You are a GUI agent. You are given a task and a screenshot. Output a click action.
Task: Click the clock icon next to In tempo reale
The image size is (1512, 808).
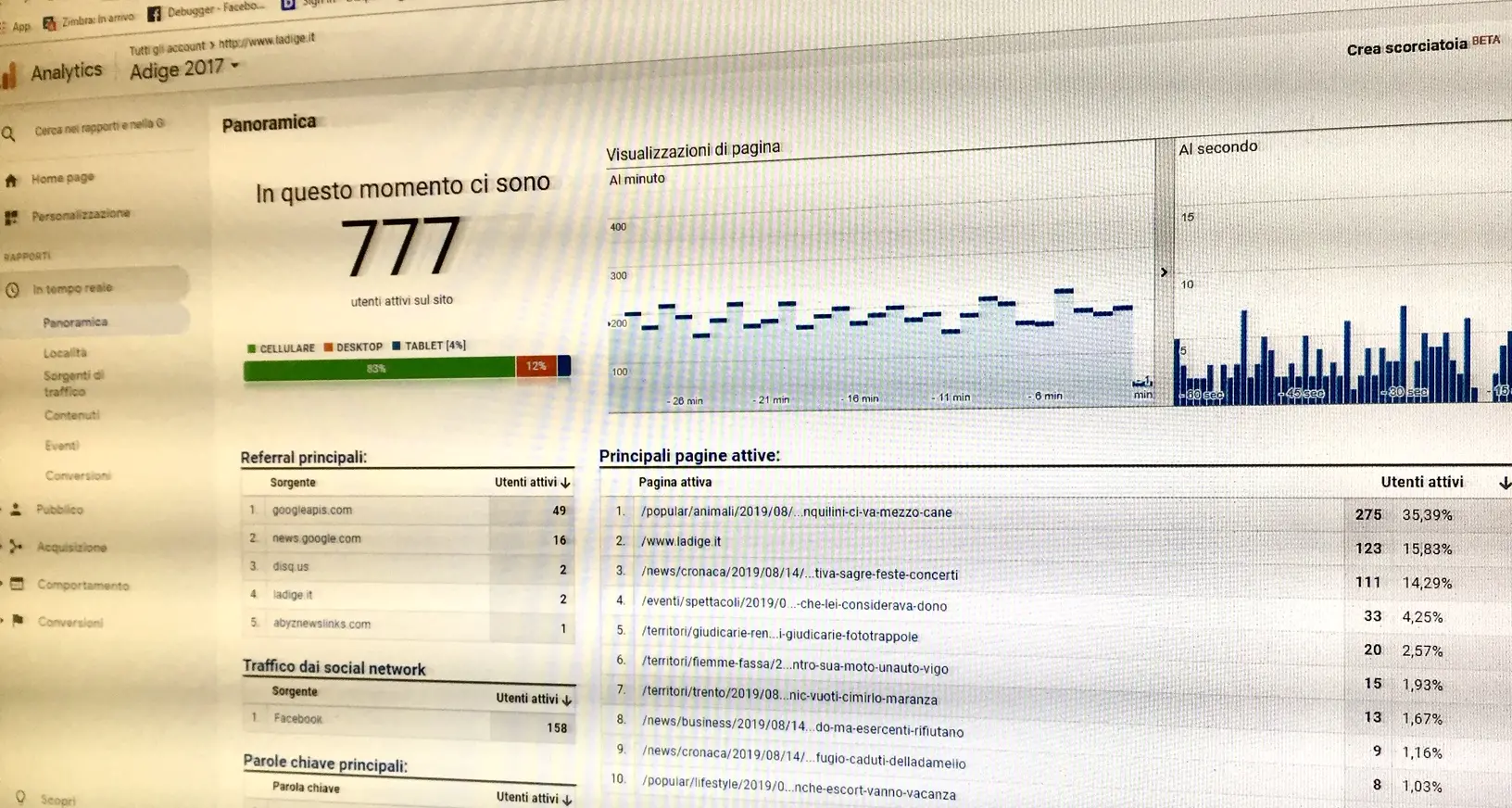pos(12,290)
